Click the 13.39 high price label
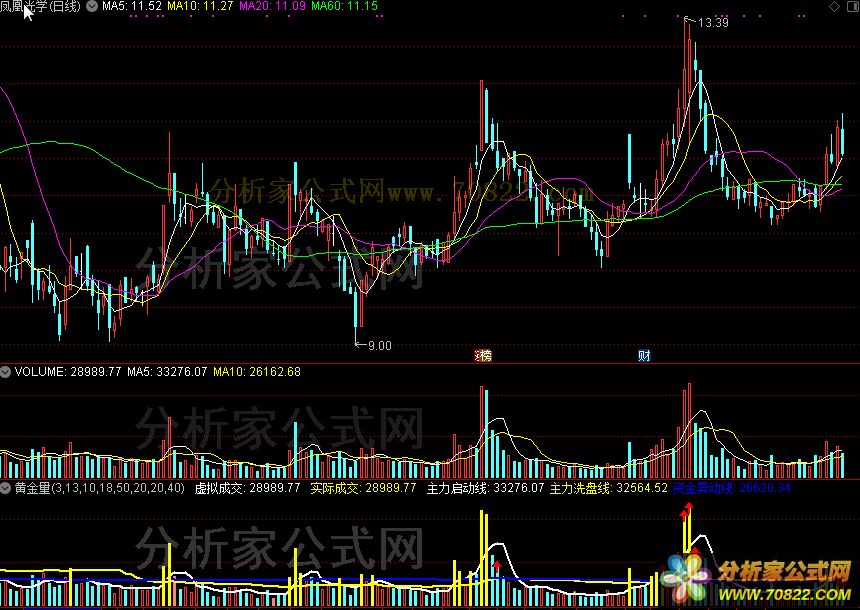860x610 pixels. coord(713,22)
